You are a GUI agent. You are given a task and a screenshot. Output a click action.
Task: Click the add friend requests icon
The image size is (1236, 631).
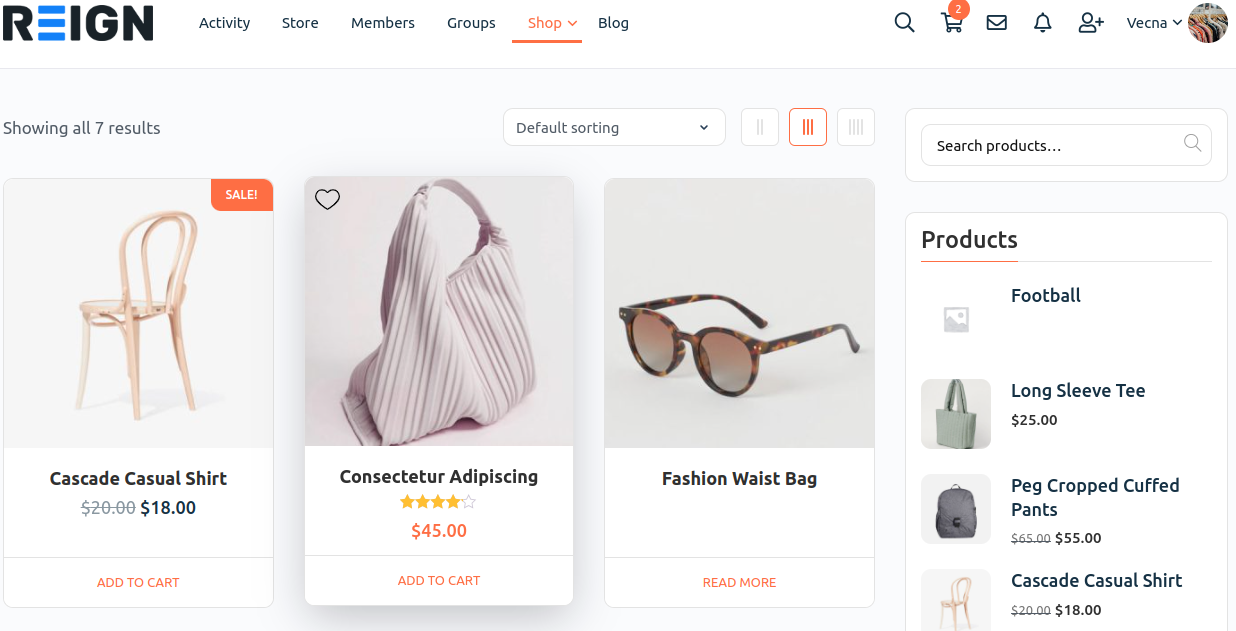[x=1091, y=22]
